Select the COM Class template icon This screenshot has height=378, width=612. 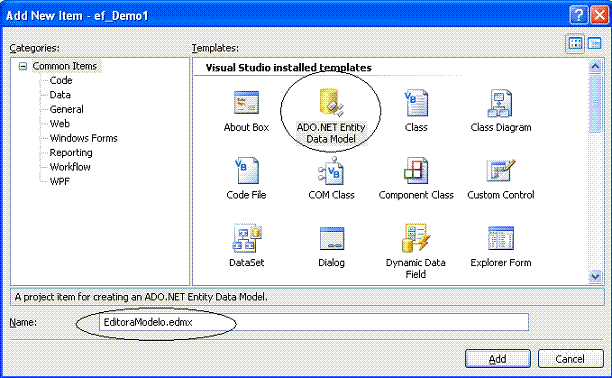point(331,171)
